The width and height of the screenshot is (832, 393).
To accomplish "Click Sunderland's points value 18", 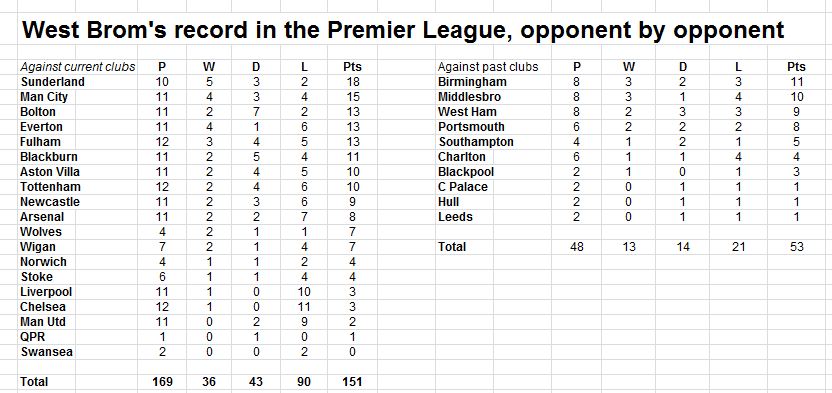I will coord(352,82).
